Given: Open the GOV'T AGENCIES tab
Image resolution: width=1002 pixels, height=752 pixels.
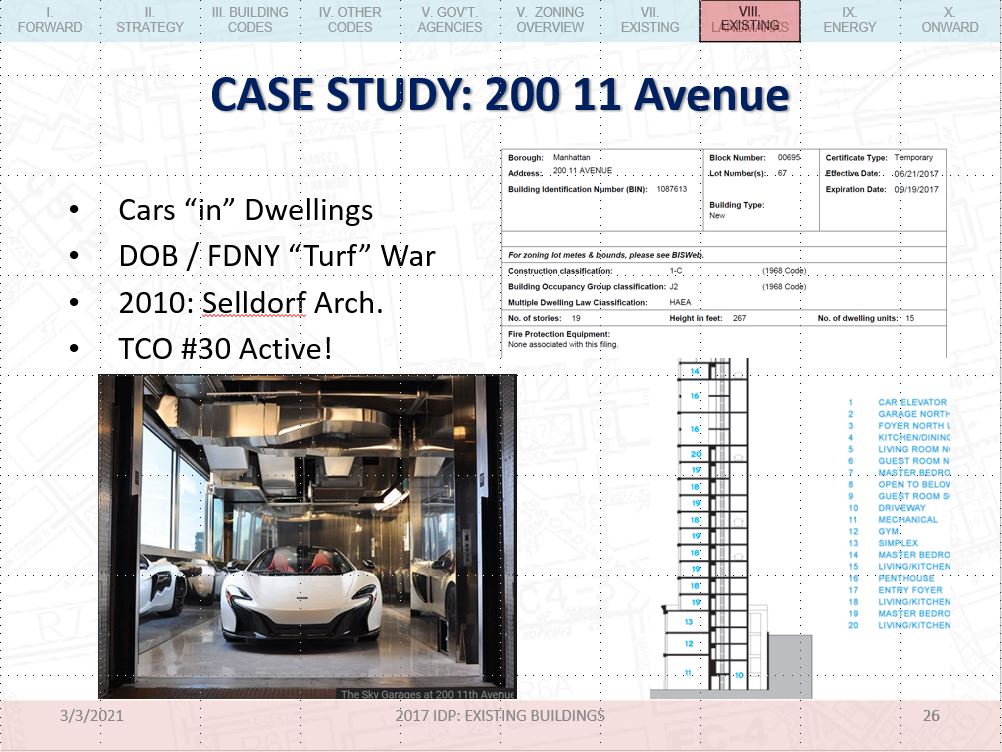Looking at the screenshot, I should pos(450,20).
